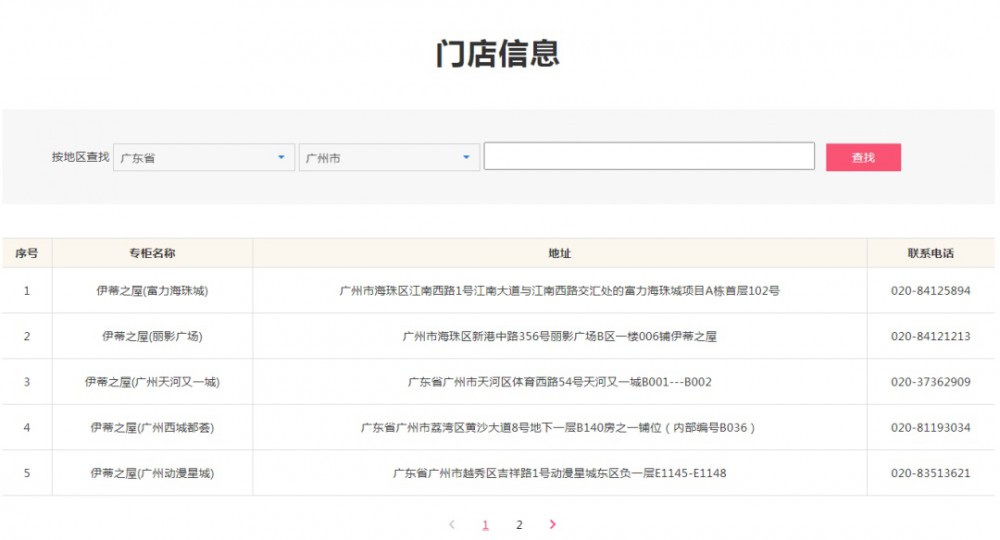Focus the store search text field
1000x540 pixels.
[649, 156]
